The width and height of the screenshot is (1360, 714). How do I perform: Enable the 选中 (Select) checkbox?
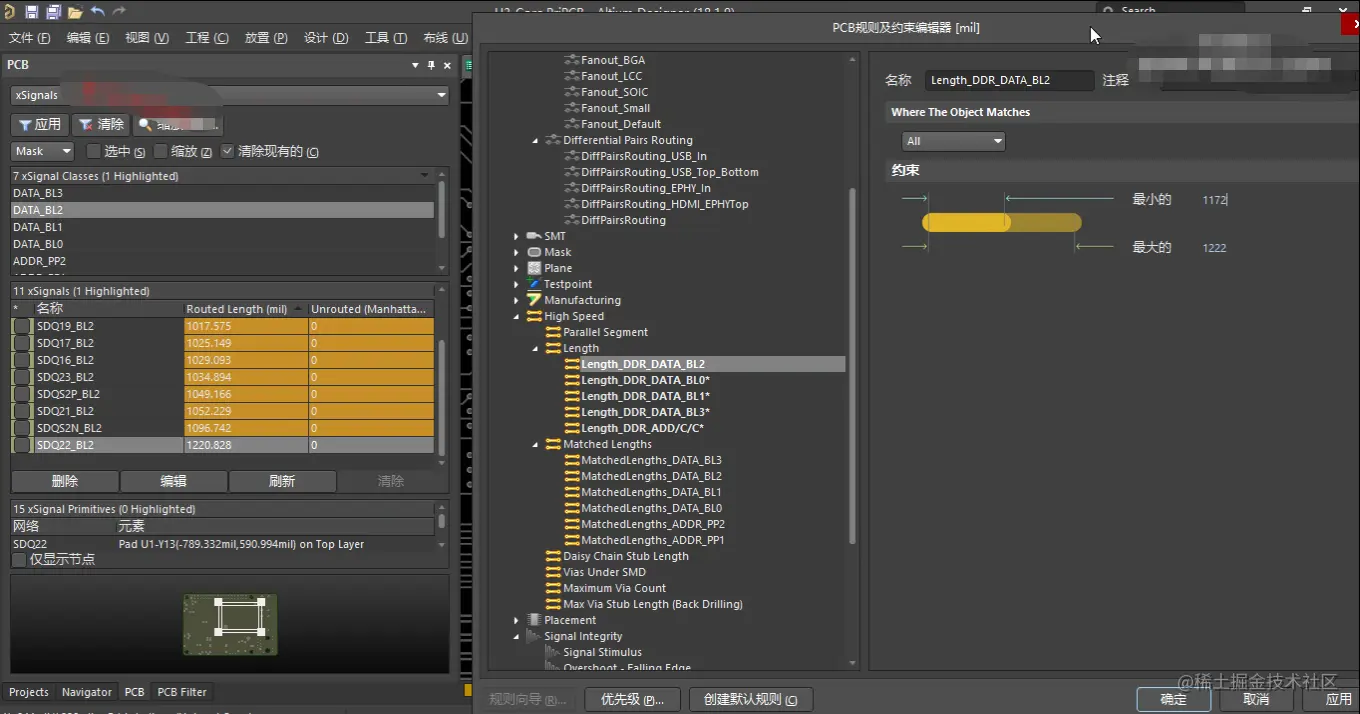pos(93,151)
